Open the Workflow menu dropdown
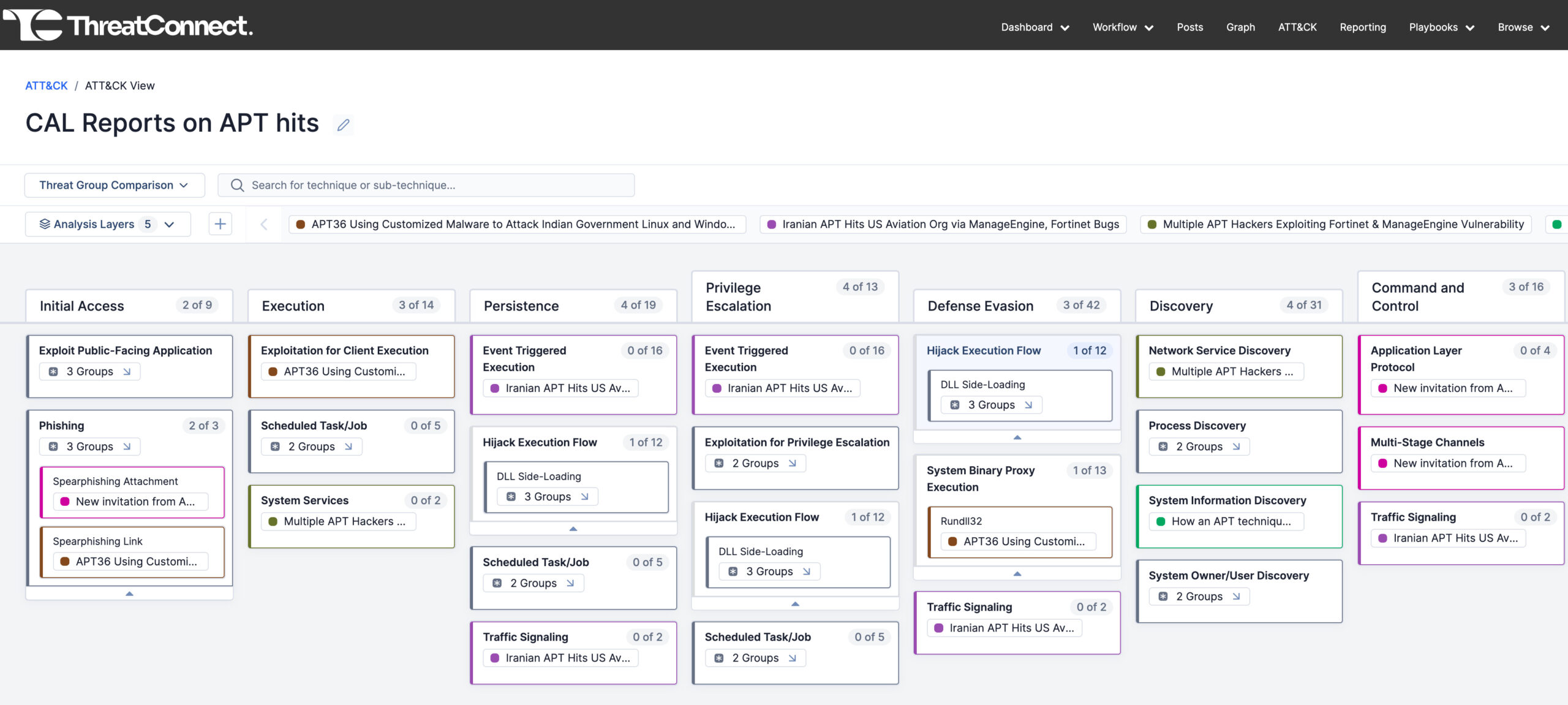1568x705 pixels. (1123, 27)
